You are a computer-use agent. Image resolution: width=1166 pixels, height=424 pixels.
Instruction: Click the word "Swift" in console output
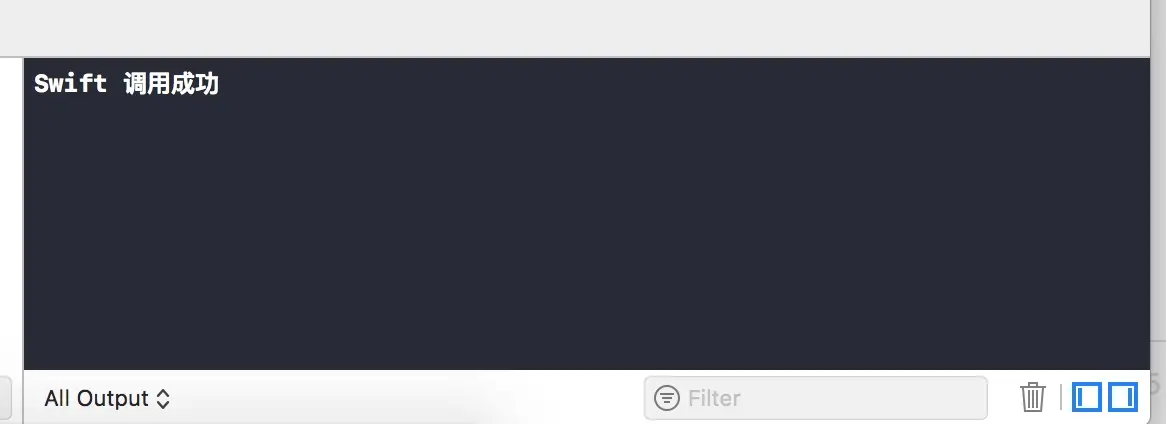[71, 84]
